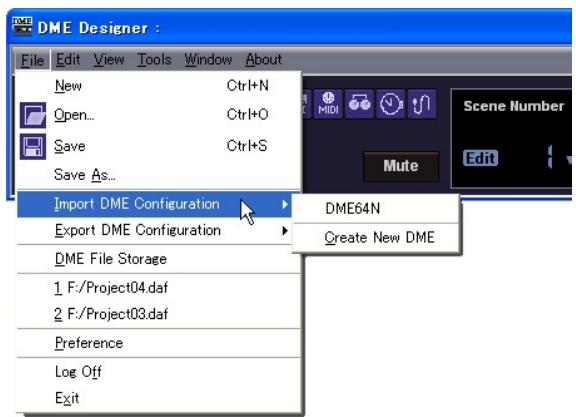The width and height of the screenshot is (576, 417).
Task: Click the Scene Number Edit button
Action: click(x=480, y=158)
